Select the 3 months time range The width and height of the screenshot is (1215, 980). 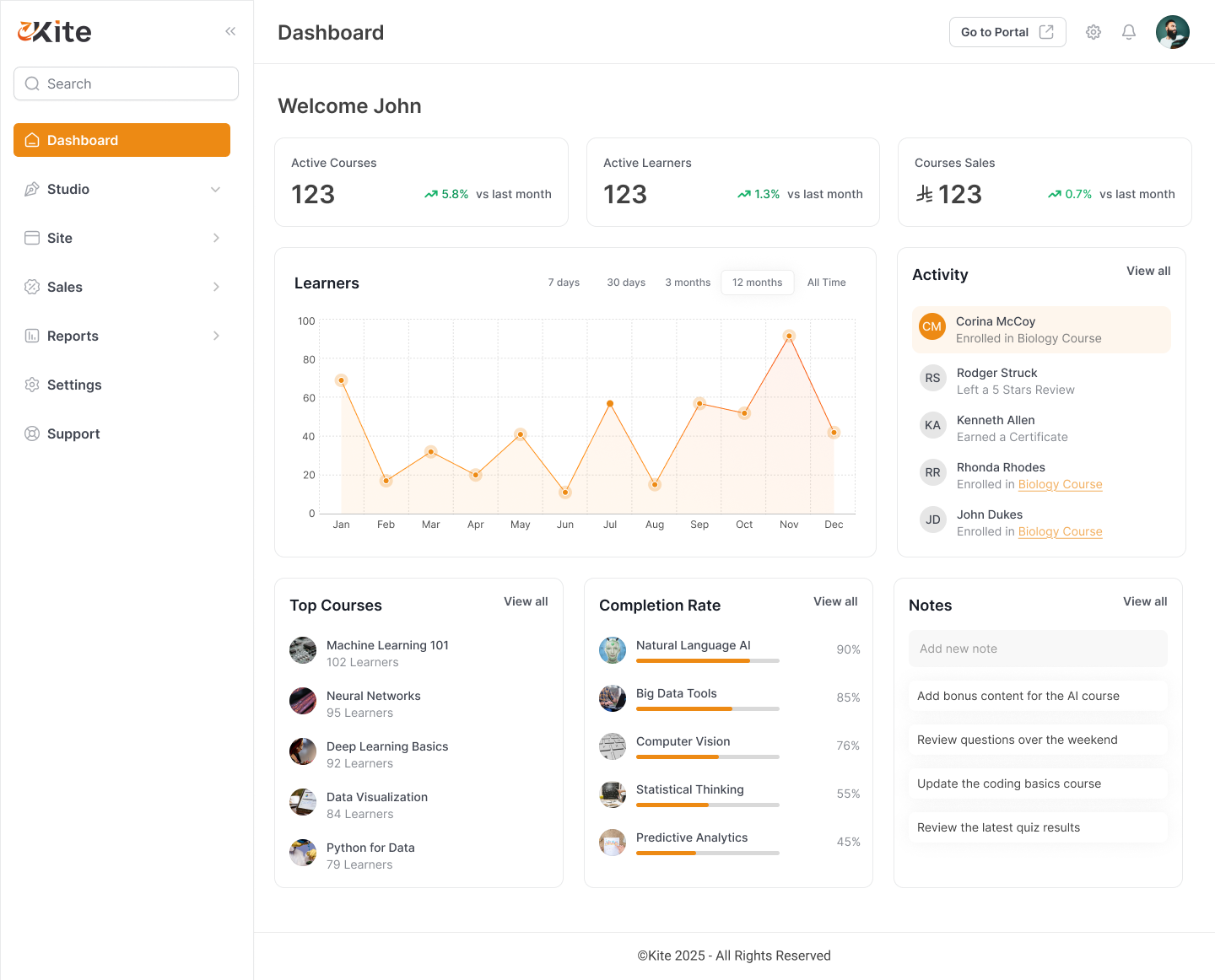tap(688, 283)
